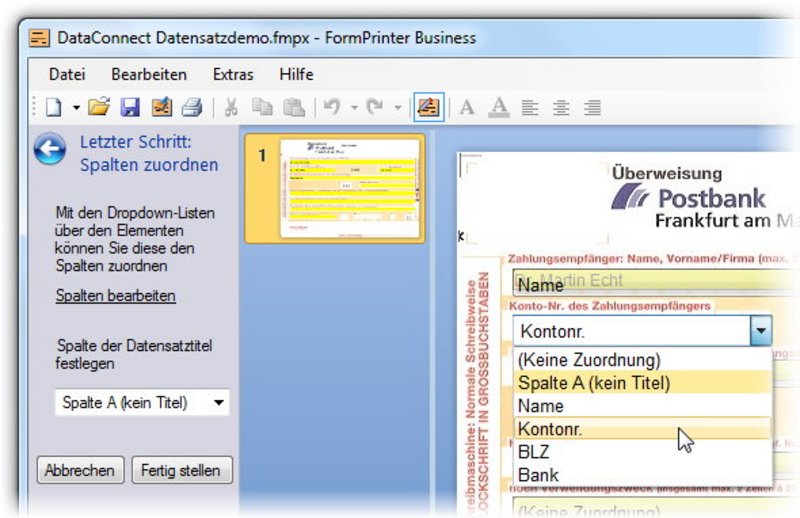This screenshot has width=800, height=518.
Task: Open the New document dropdown arrow
Action: pos(76,108)
